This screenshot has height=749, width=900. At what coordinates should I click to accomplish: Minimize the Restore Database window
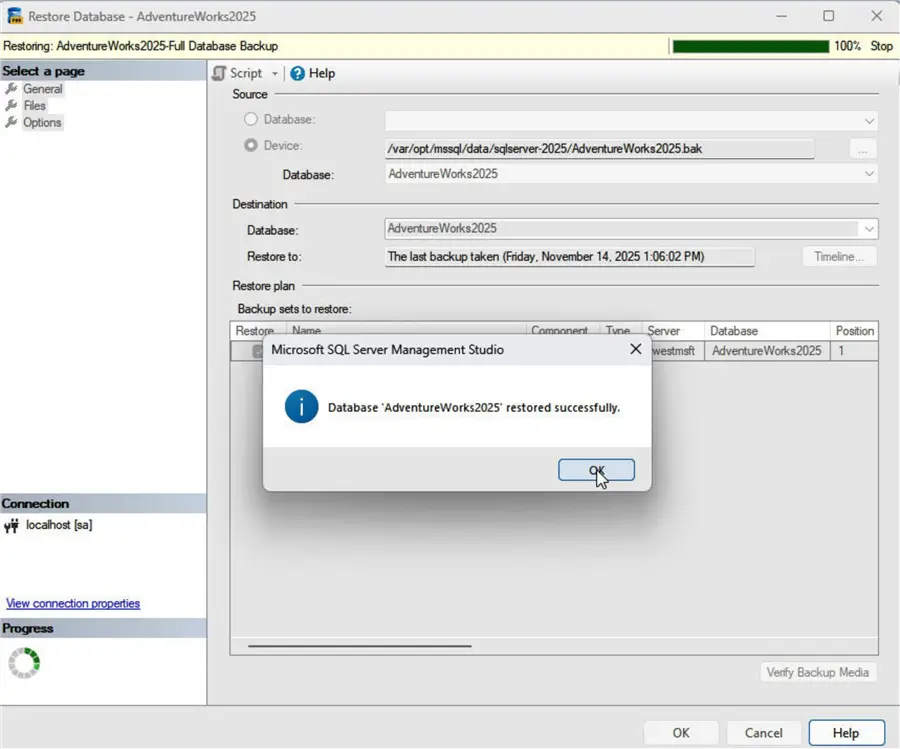(x=781, y=16)
